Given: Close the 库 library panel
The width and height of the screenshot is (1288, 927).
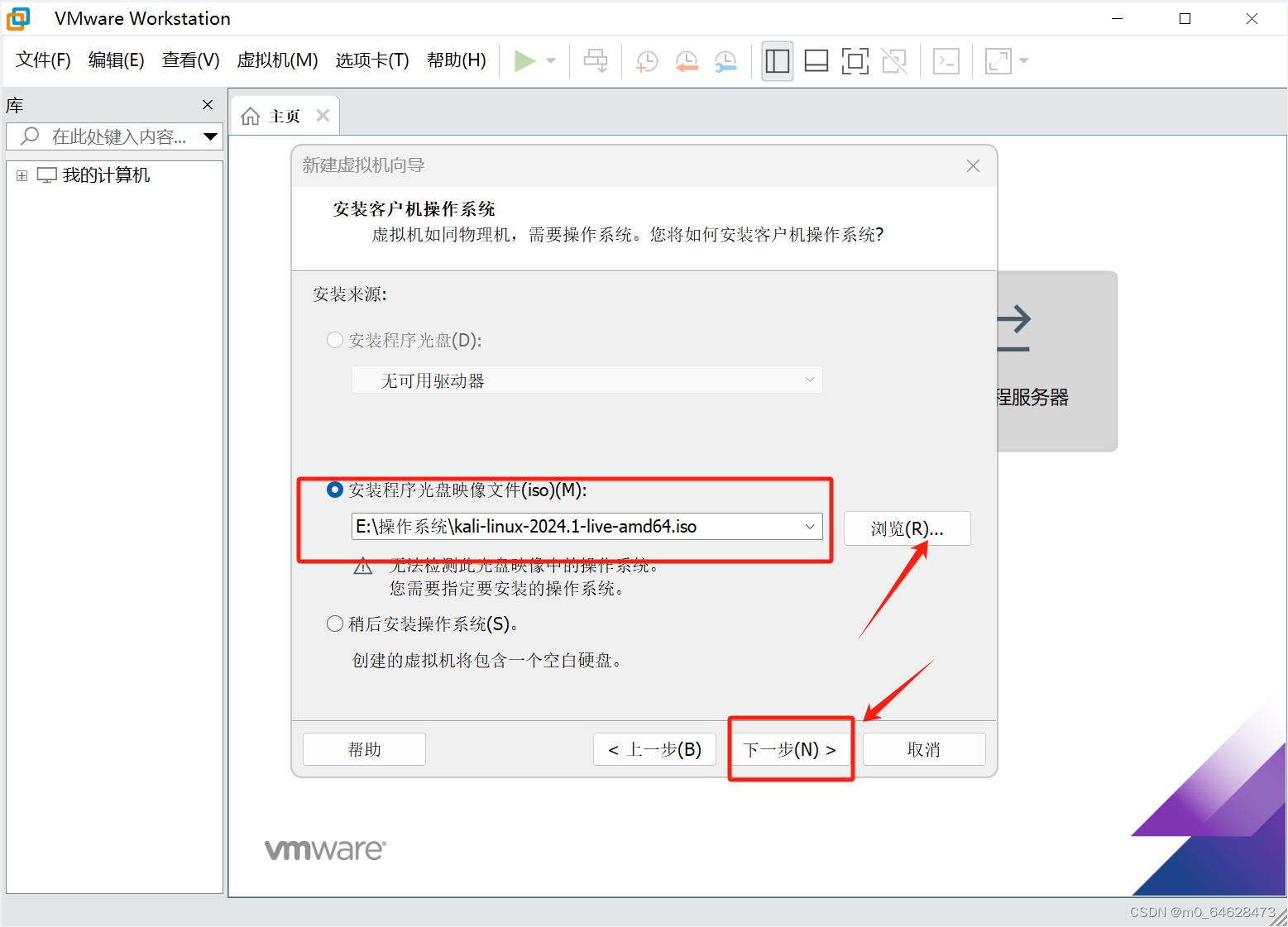Looking at the screenshot, I should (x=208, y=105).
